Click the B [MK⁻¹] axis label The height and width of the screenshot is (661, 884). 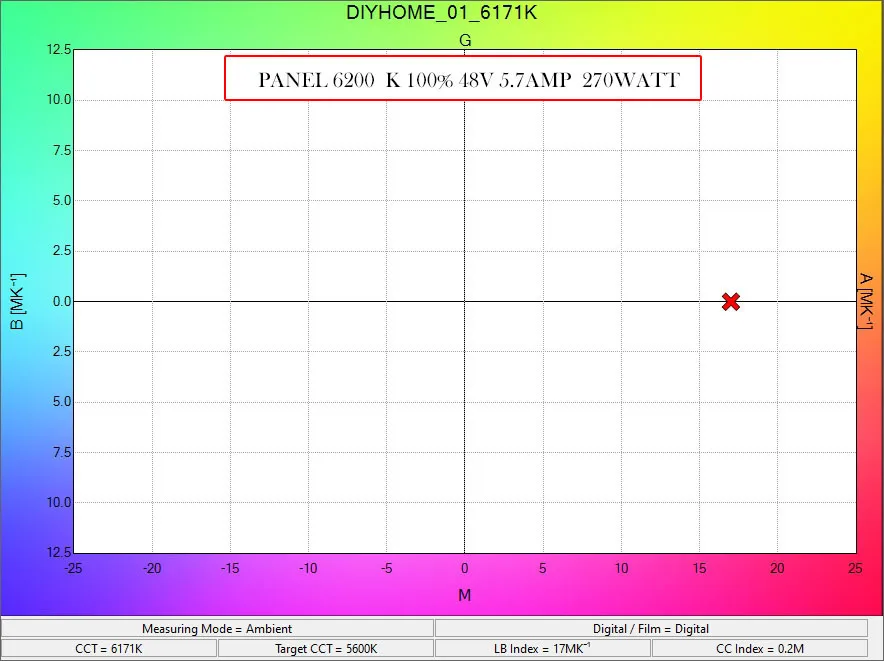pyautogui.click(x=19, y=300)
